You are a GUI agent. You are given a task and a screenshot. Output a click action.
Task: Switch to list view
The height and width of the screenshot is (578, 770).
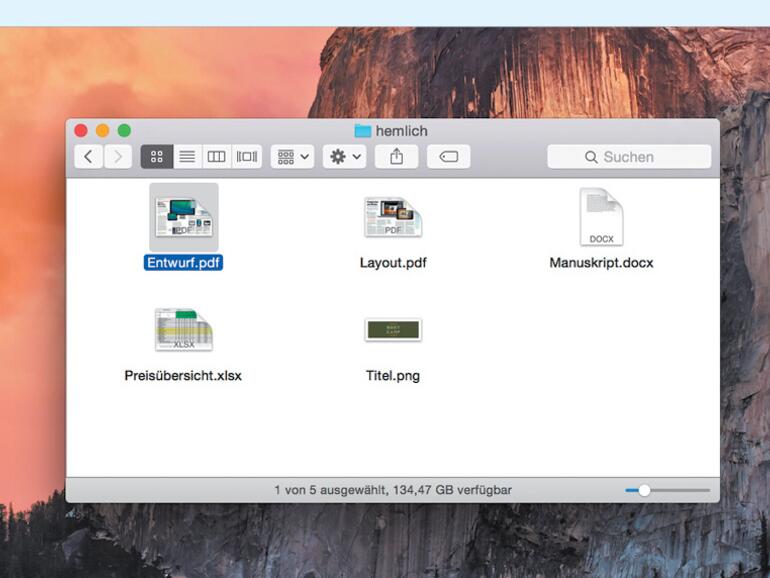[x=187, y=157]
